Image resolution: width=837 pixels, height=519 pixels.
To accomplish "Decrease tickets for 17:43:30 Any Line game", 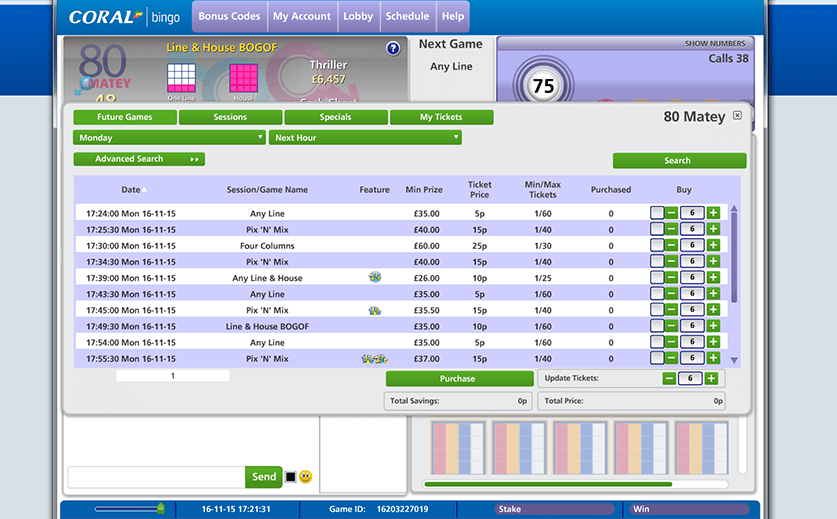I will click(x=672, y=293).
